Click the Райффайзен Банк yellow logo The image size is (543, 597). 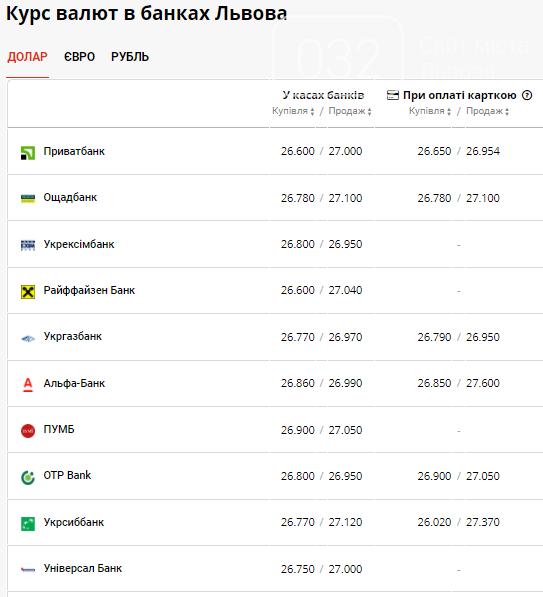point(28,292)
